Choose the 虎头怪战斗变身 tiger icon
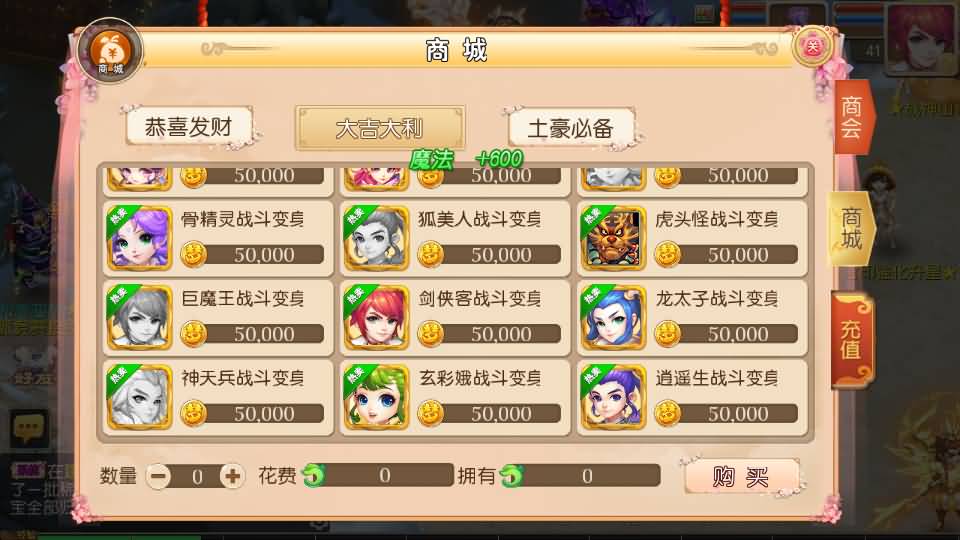960x540 pixels. click(x=613, y=239)
